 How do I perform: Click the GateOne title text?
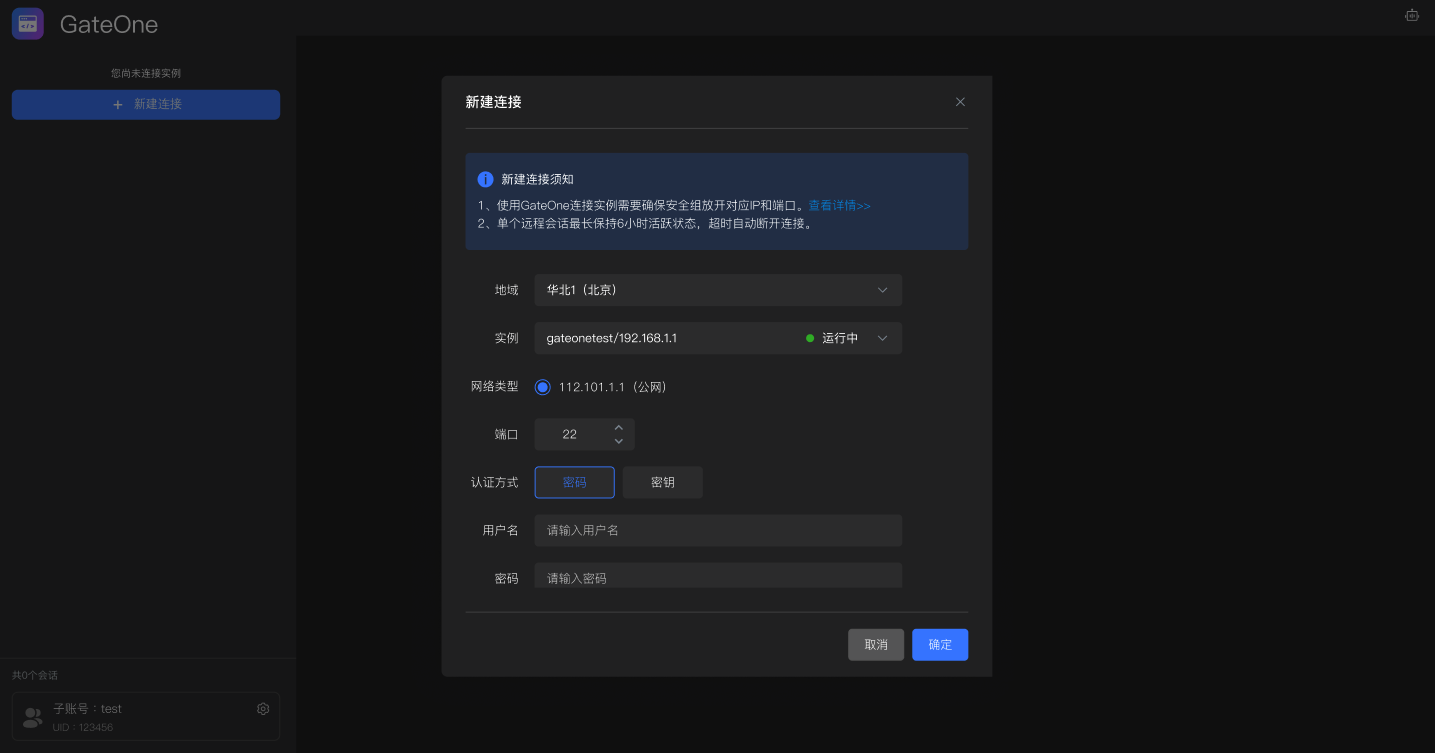[x=109, y=25]
